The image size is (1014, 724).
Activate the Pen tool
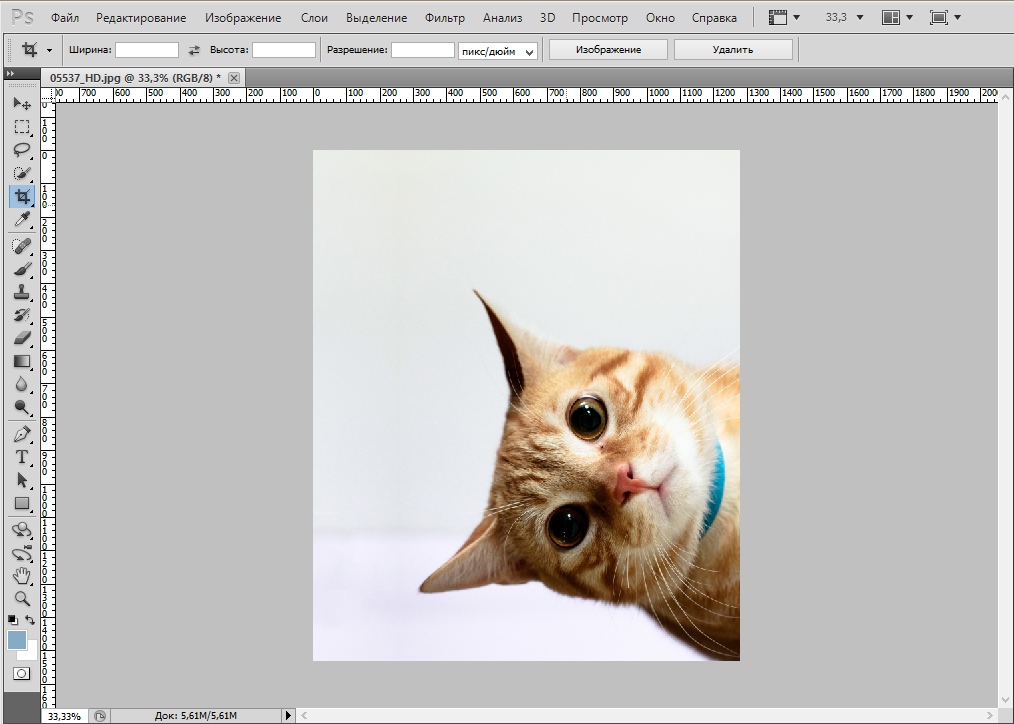[21, 434]
